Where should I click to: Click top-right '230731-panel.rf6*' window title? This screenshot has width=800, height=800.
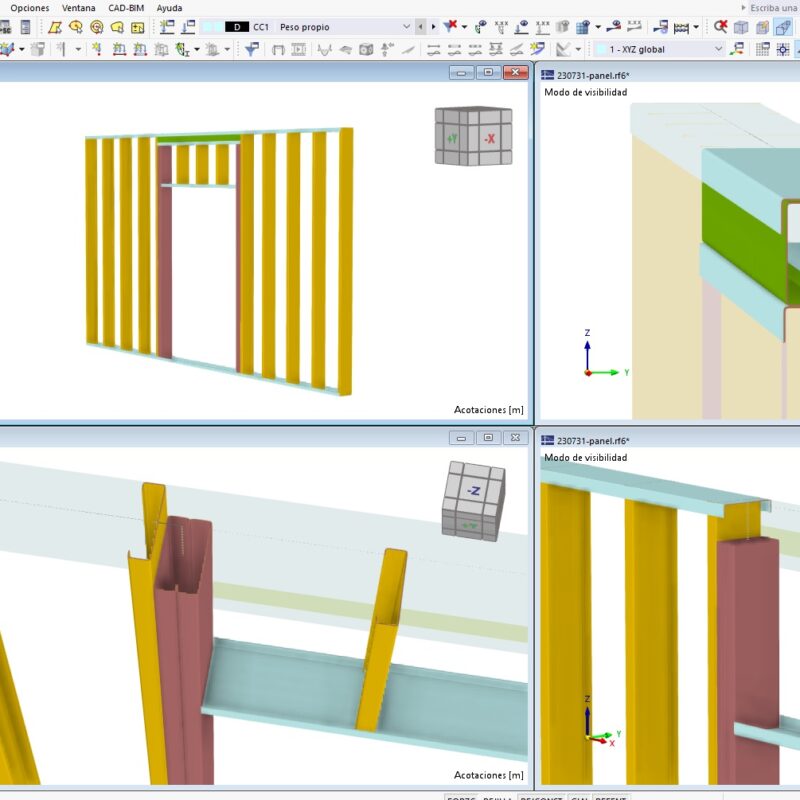(x=593, y=76)
